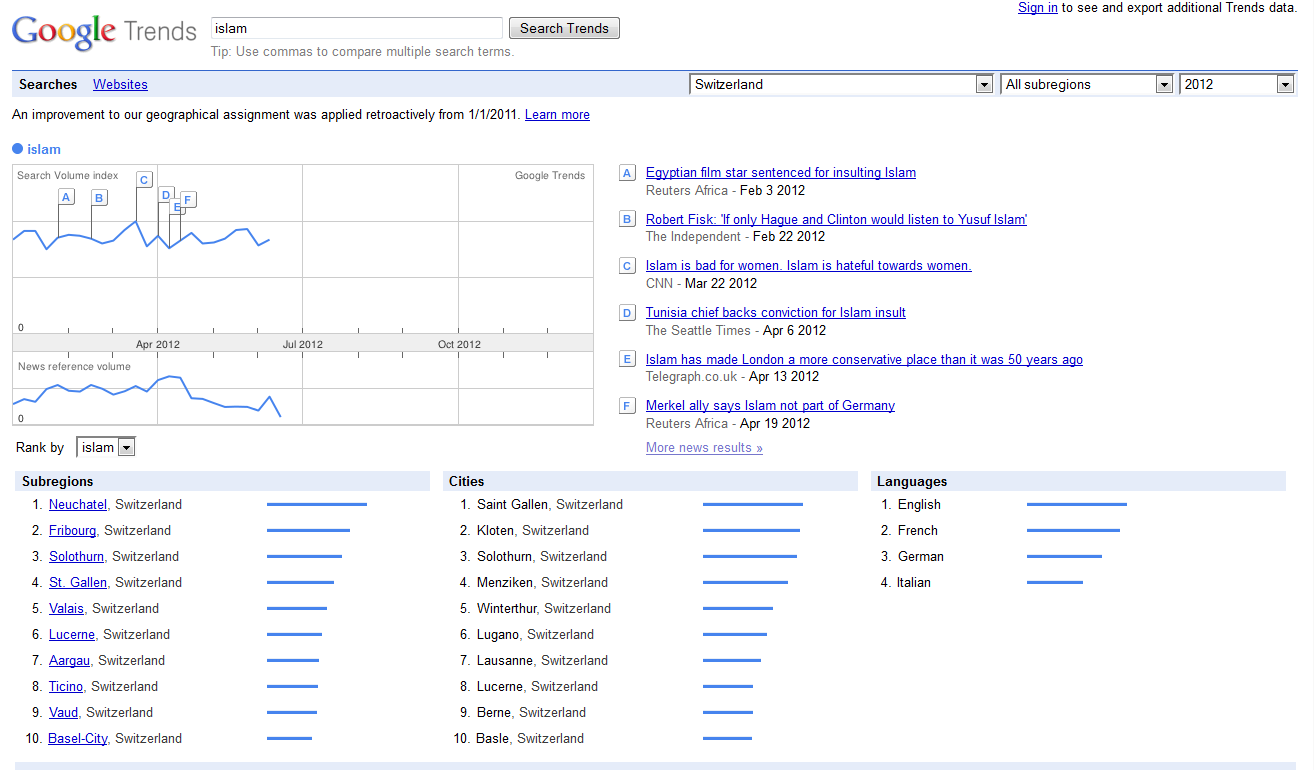
Task: Click Saint Gallen in the Cities list
Action: tap(512, 505)
